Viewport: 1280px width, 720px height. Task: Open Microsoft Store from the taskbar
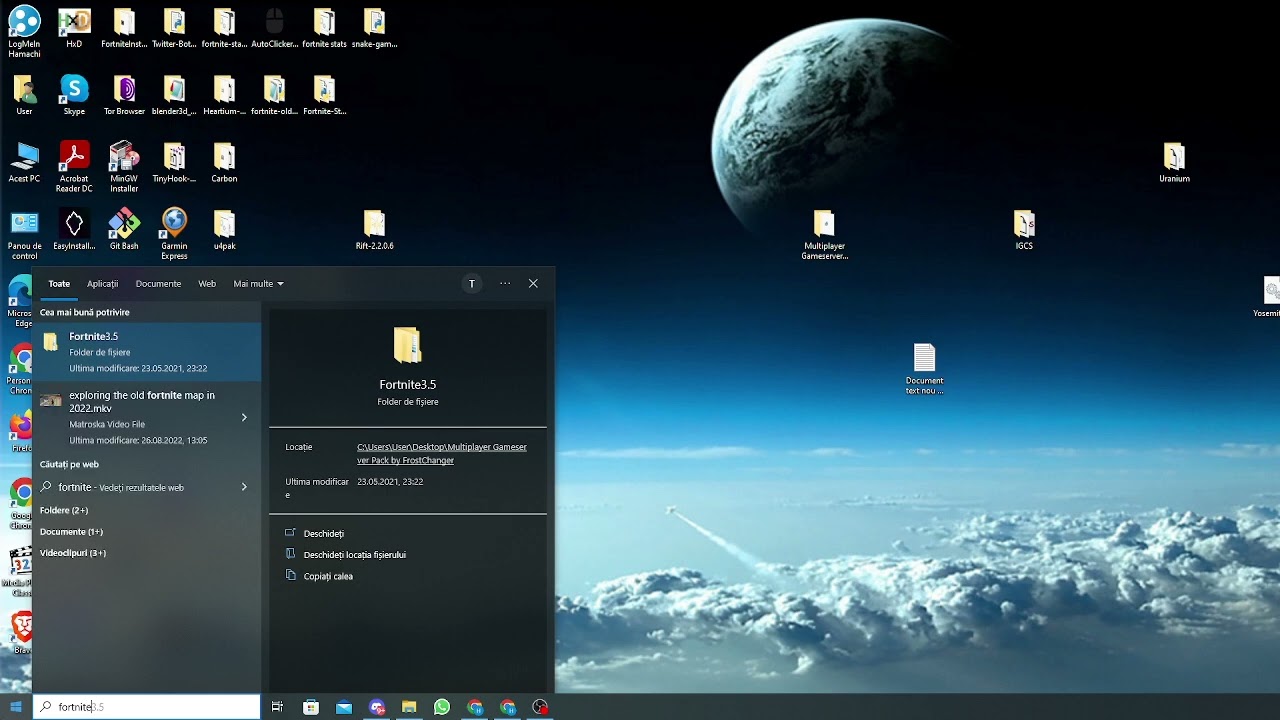(311, 707)
